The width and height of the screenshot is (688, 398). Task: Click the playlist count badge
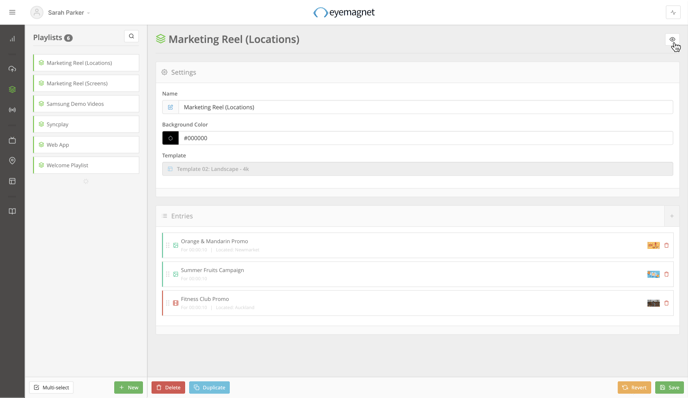tap(68, 38)
